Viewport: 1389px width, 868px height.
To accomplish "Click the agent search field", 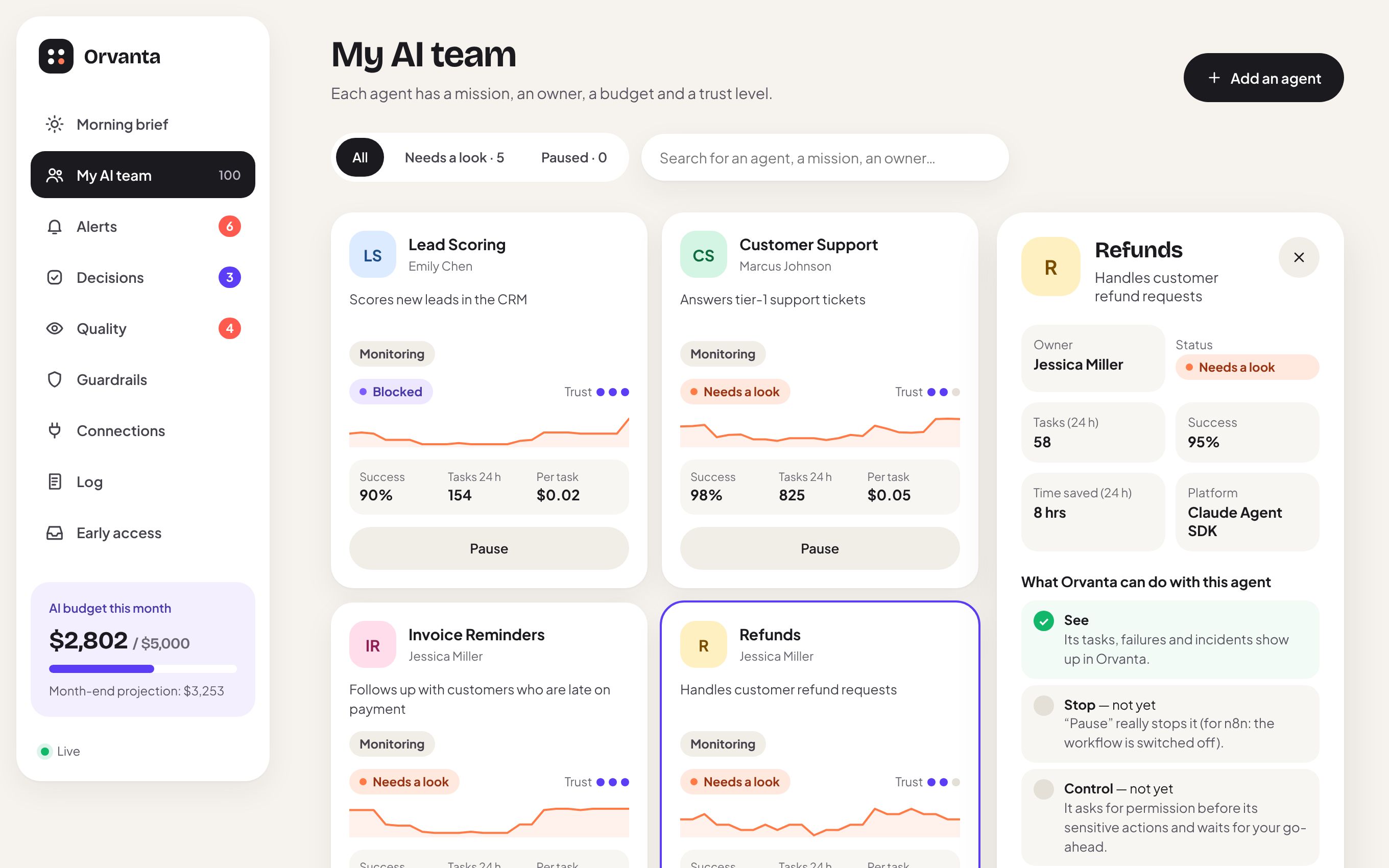I will point(825,157).
